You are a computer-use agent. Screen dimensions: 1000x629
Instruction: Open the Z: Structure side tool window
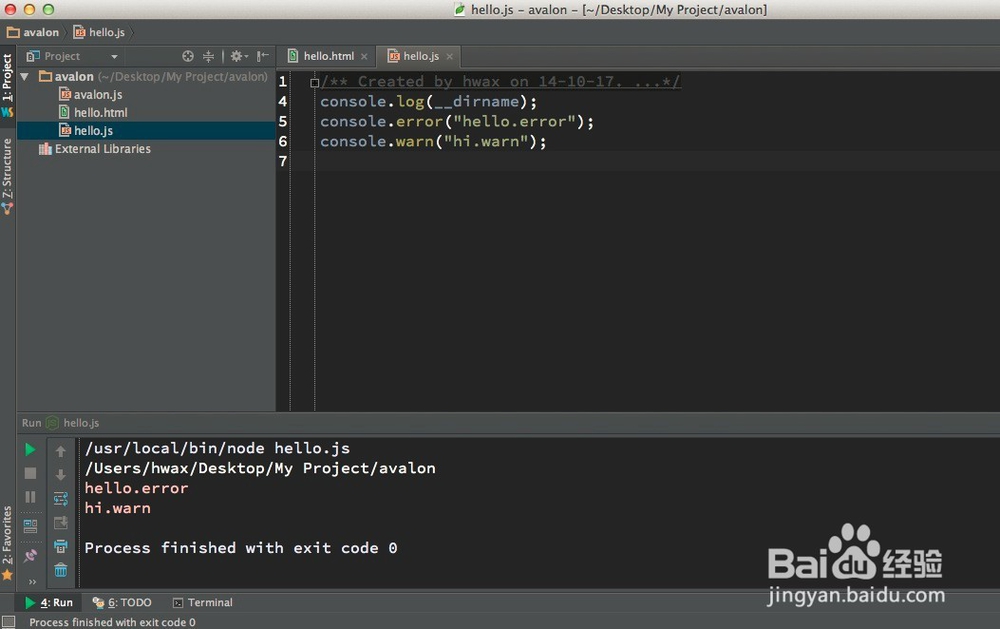click(7, 169)
